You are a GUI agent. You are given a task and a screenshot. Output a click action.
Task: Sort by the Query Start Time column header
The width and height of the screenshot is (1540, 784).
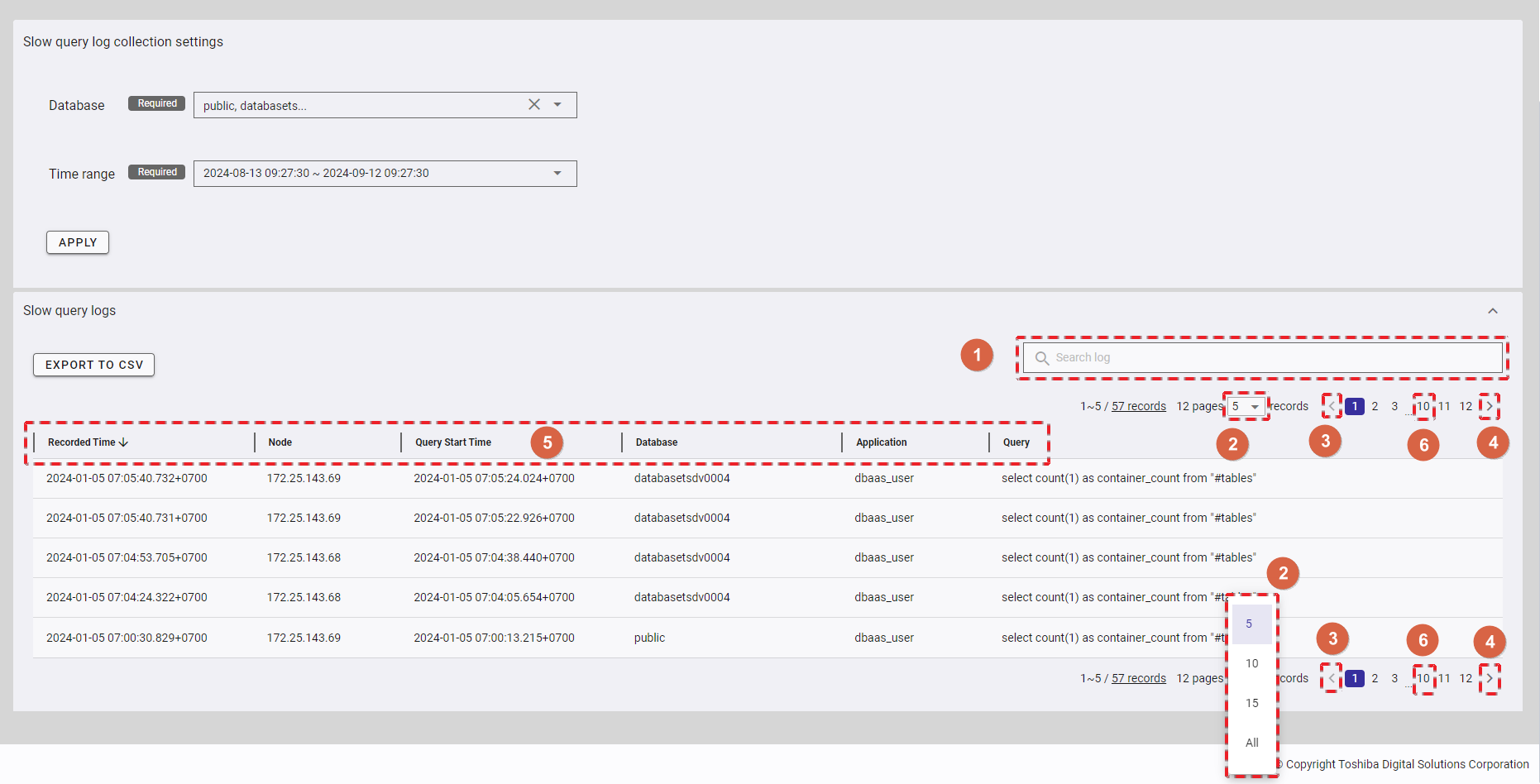453,442
